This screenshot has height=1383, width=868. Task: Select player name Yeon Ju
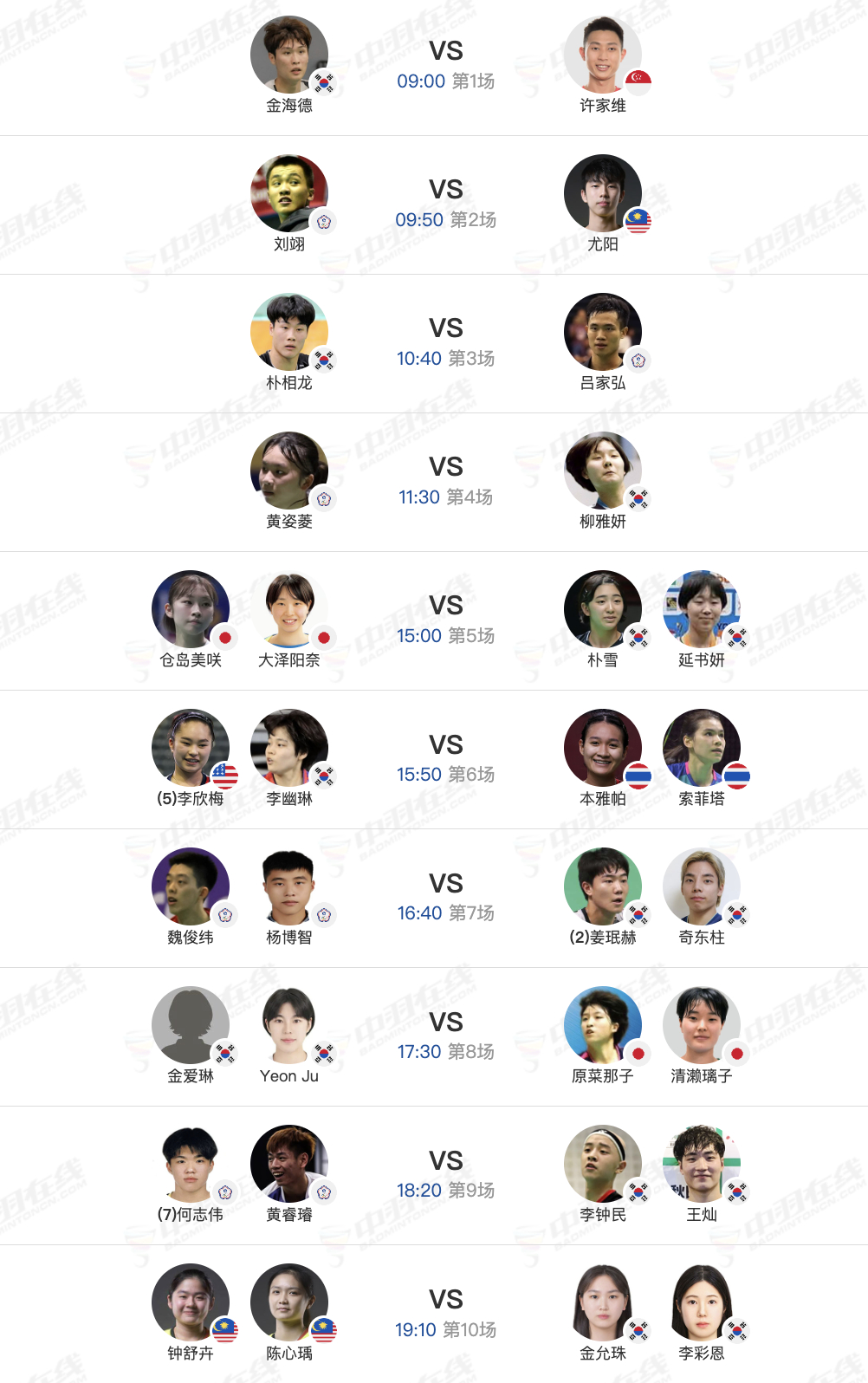pos(289,1076)
